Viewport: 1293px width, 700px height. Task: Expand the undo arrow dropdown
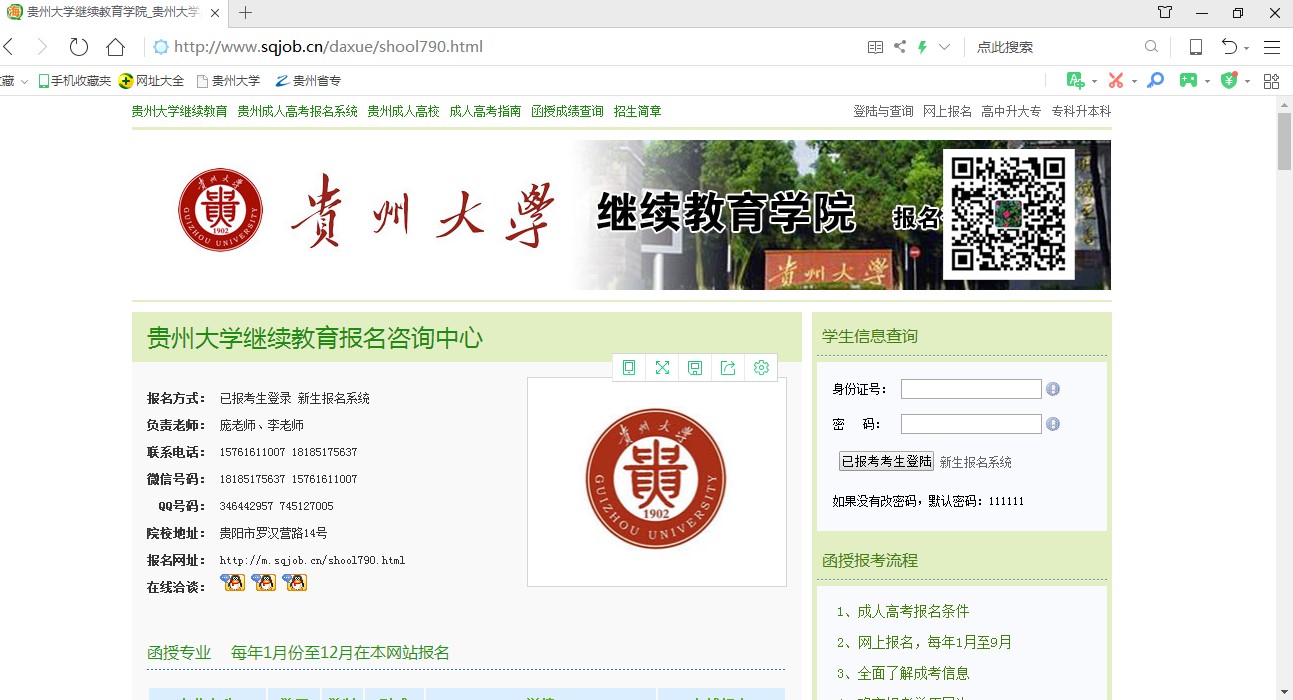(1246, 48)
